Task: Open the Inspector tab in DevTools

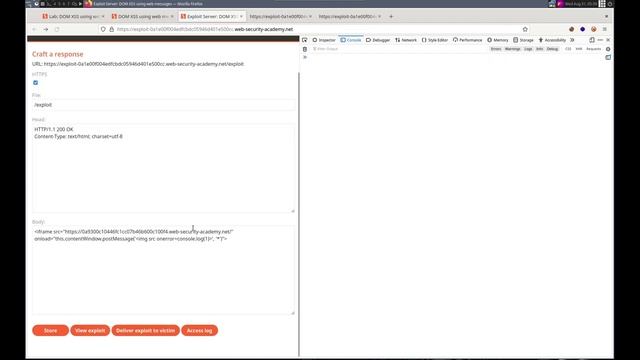Action: 324,40
